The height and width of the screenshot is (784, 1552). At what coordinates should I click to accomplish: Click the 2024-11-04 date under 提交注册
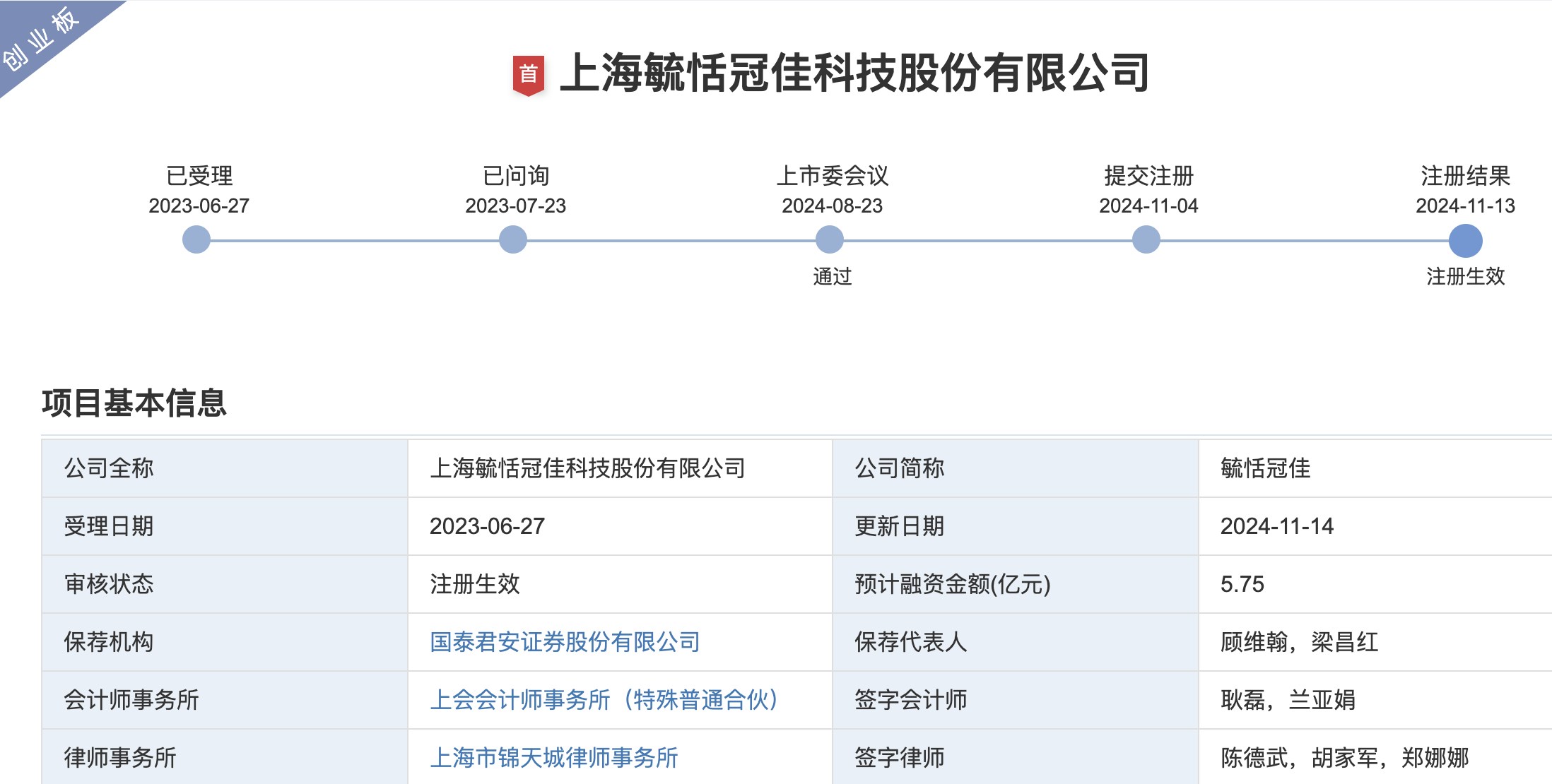point(1148,206)
